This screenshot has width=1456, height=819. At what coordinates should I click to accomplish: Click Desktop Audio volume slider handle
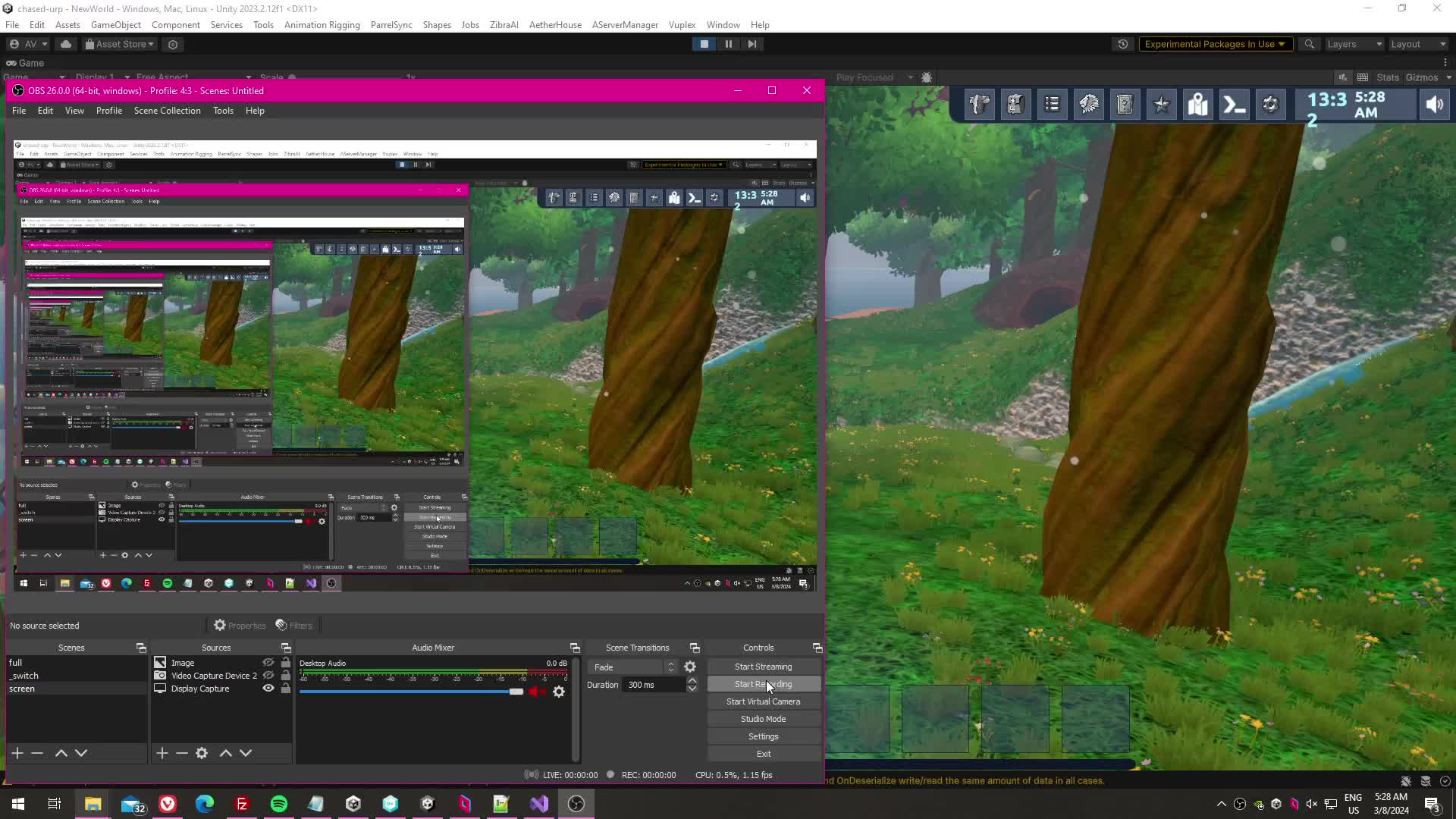click(x=516, y=692)
